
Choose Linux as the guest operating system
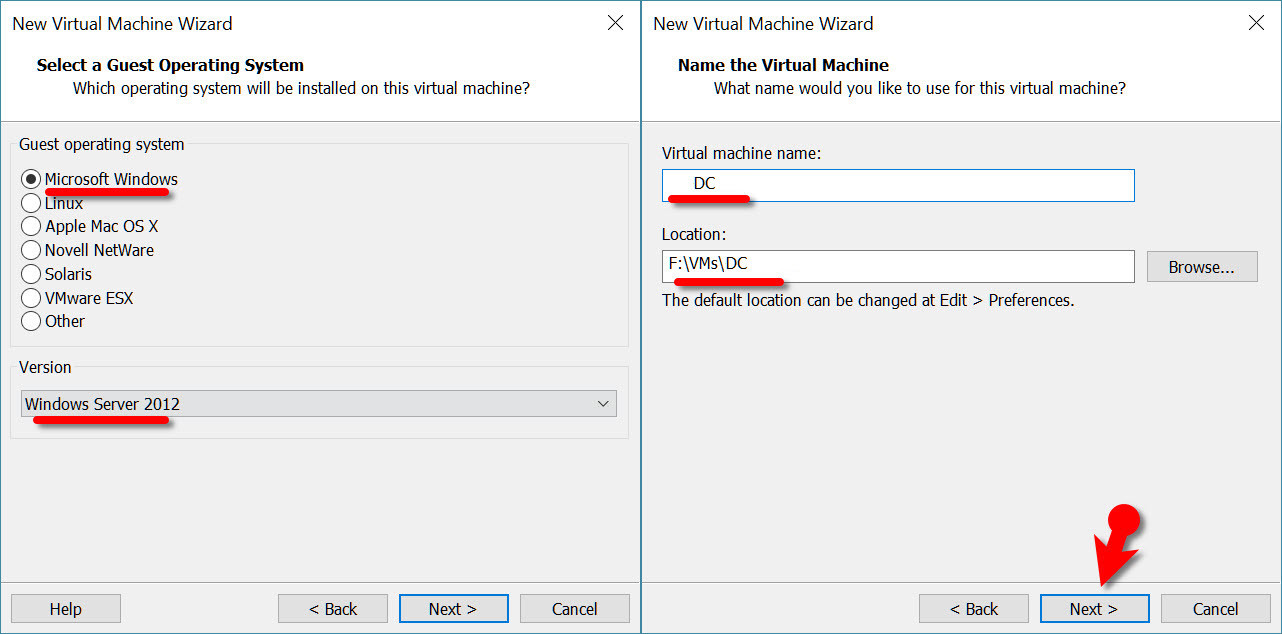click(x=31, y=203)
